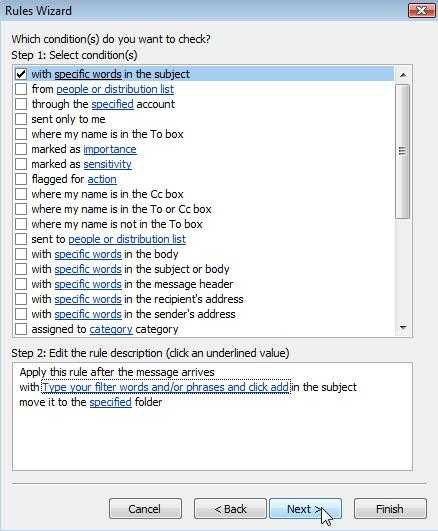438x531 pixels.
Task: Tick 'assigned to category category' checkbox
Action: [x=21, y=329]
